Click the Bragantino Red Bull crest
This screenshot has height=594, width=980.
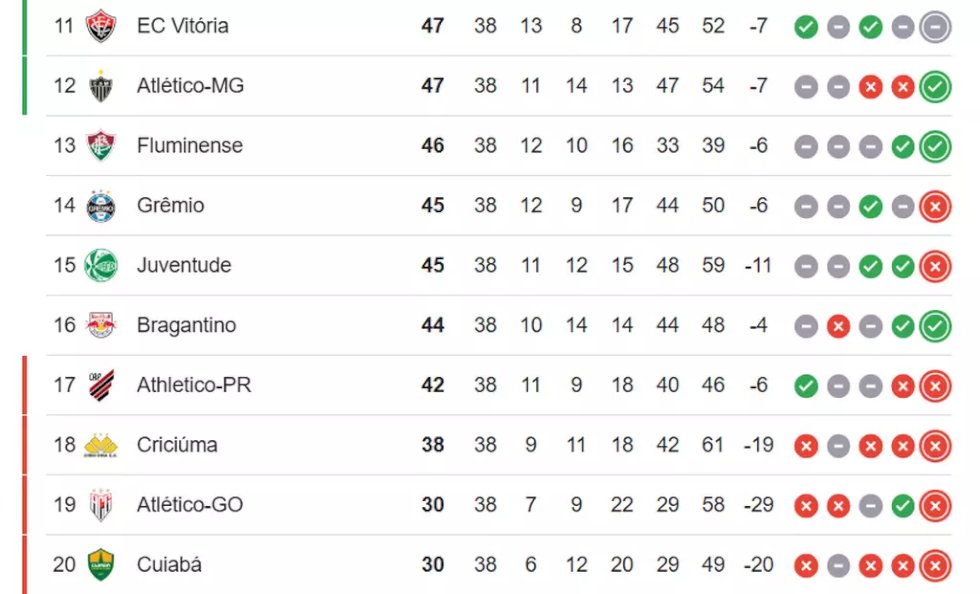101,325
